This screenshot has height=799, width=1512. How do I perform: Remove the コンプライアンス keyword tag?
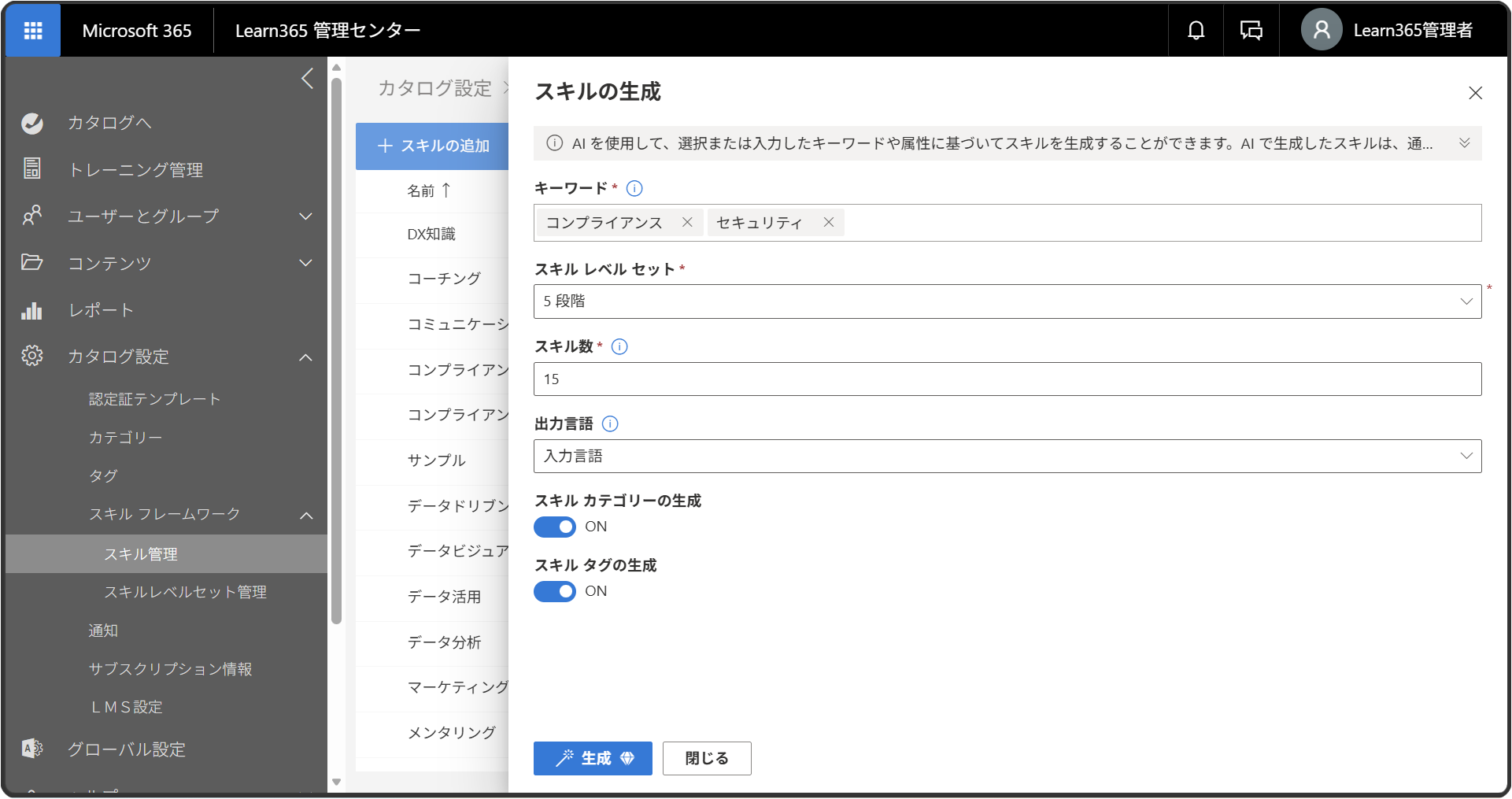(x=687, y=222)
